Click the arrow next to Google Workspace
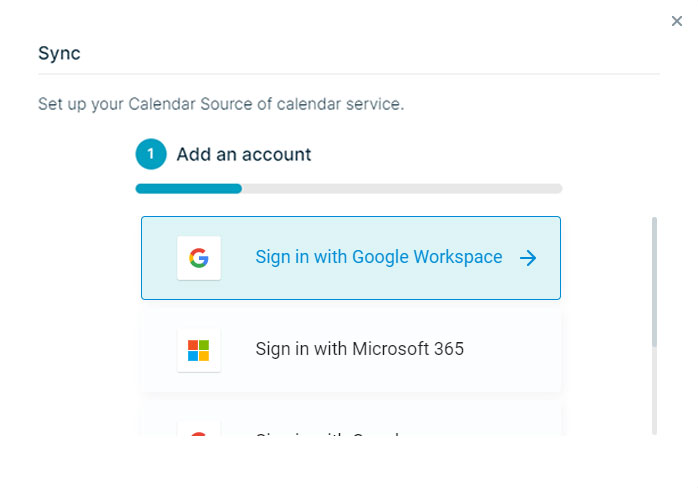698x488 pixels. 529,258
